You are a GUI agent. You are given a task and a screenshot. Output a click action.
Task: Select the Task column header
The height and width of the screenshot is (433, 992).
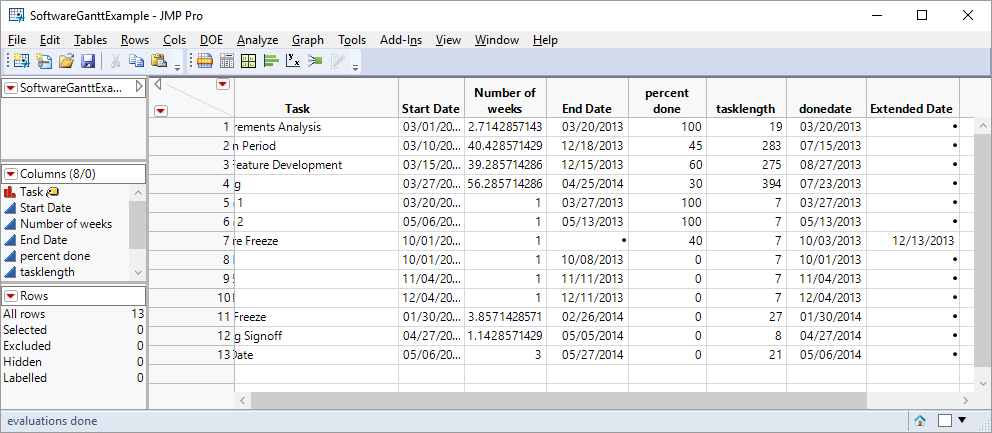tap(297, 109)
